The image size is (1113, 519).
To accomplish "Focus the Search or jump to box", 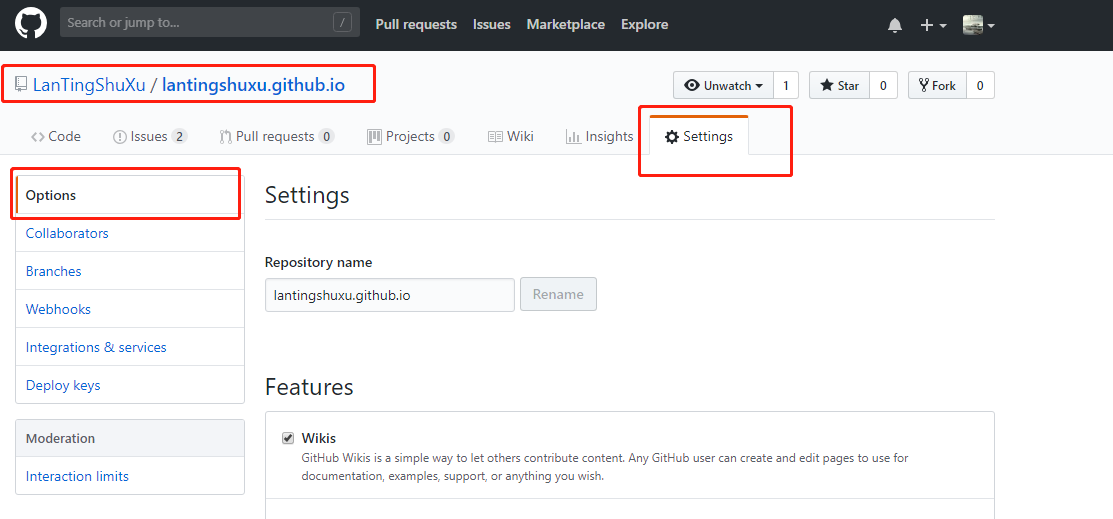I will click(210, 23).
